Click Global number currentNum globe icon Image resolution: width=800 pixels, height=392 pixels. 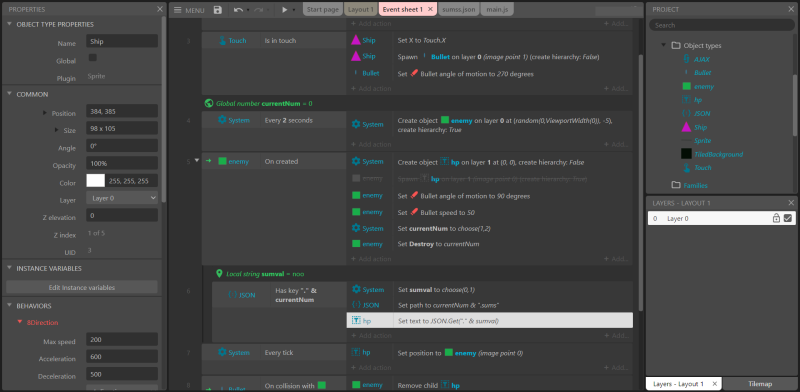tap(209, 103)
